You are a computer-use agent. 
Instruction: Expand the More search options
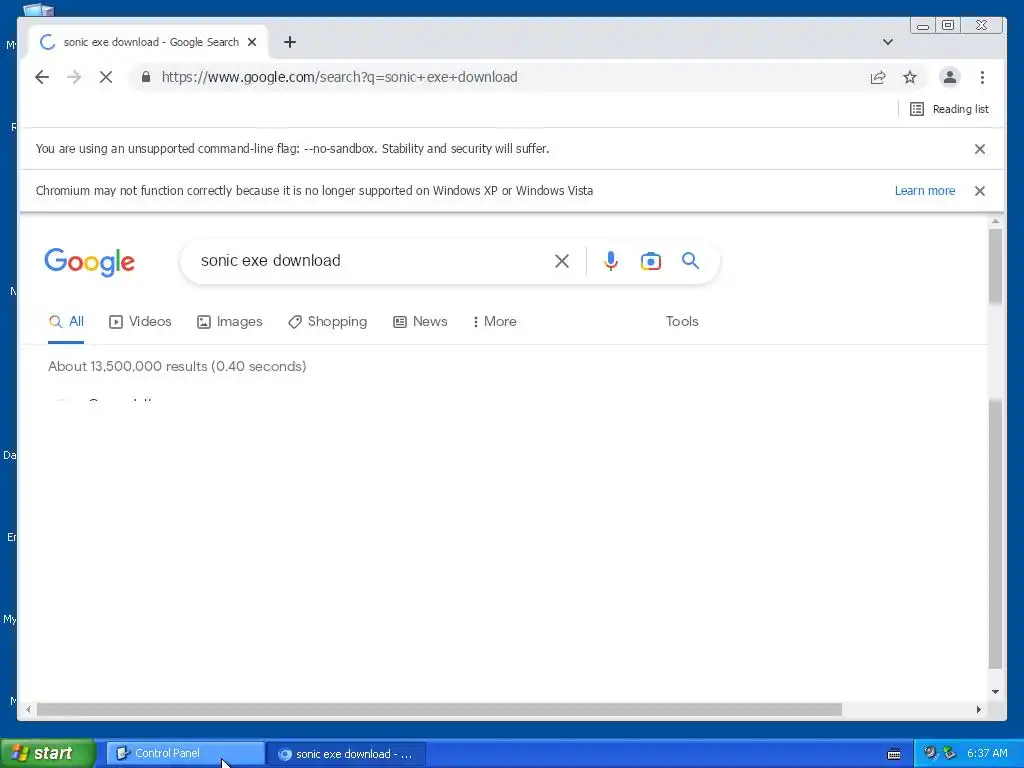pos(494,321)
